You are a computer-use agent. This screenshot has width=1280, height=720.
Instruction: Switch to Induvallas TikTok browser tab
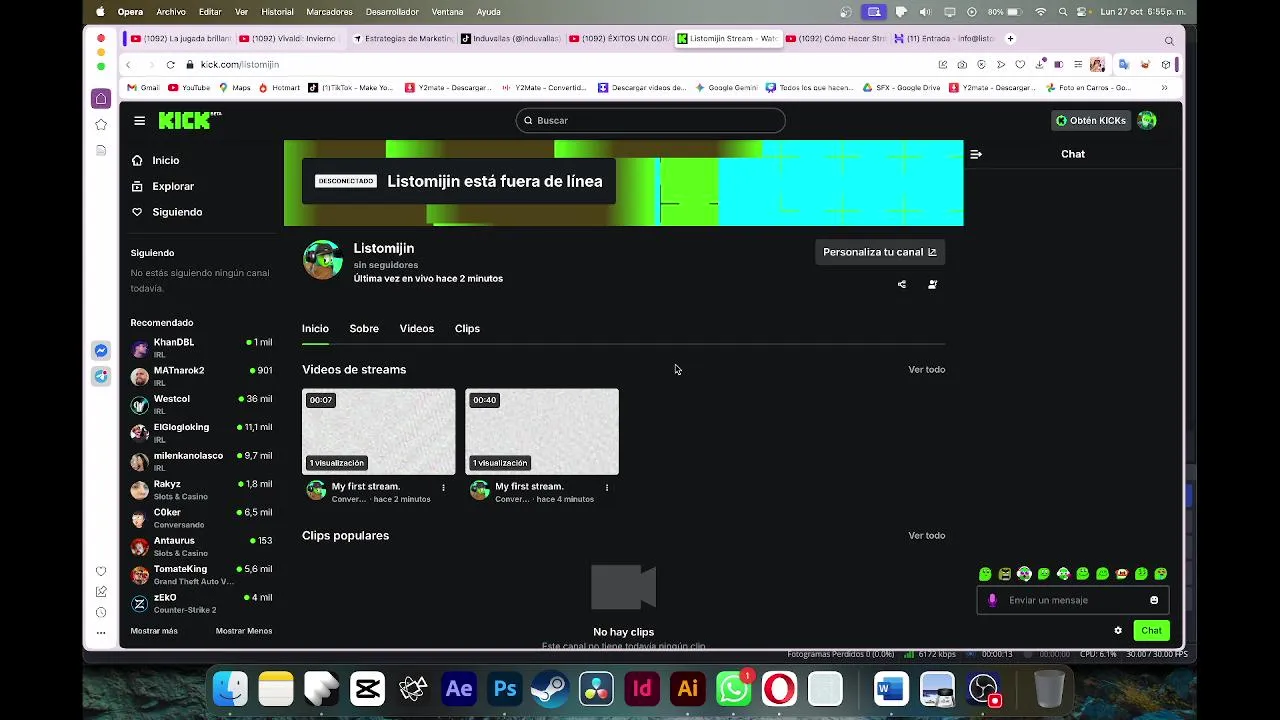click(510, 38)
